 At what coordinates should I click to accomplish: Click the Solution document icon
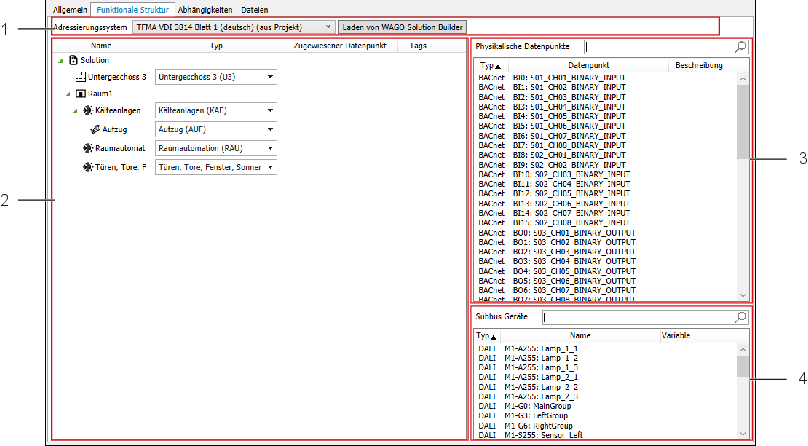pyautogui.click(x=73, y=60)
